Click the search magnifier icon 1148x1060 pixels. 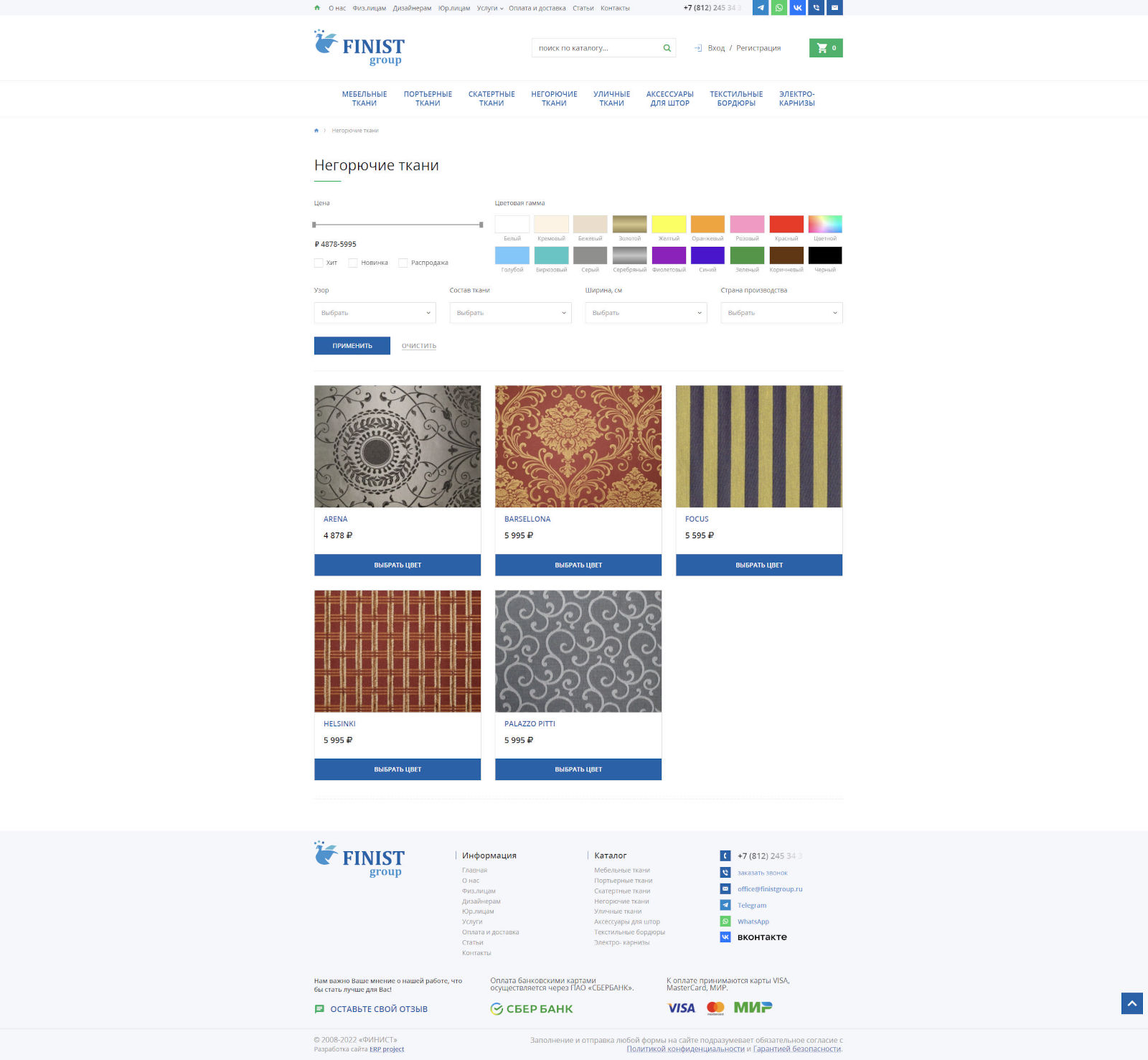[667, 48]
